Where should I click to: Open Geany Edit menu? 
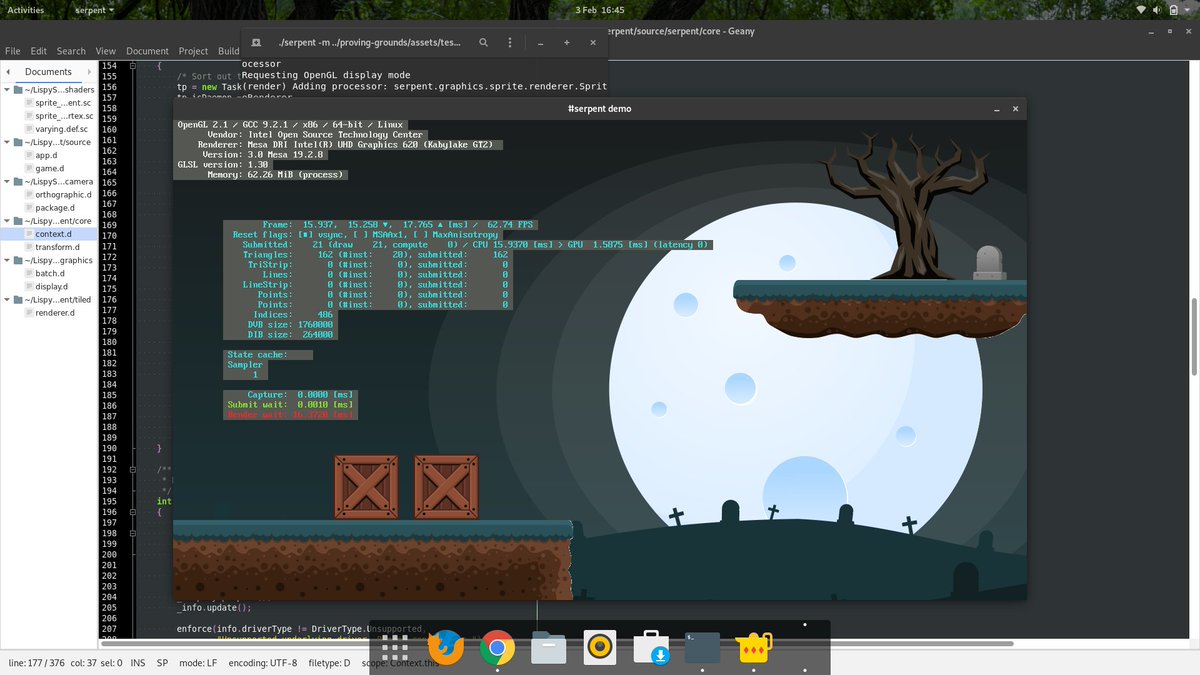(38, 51)
